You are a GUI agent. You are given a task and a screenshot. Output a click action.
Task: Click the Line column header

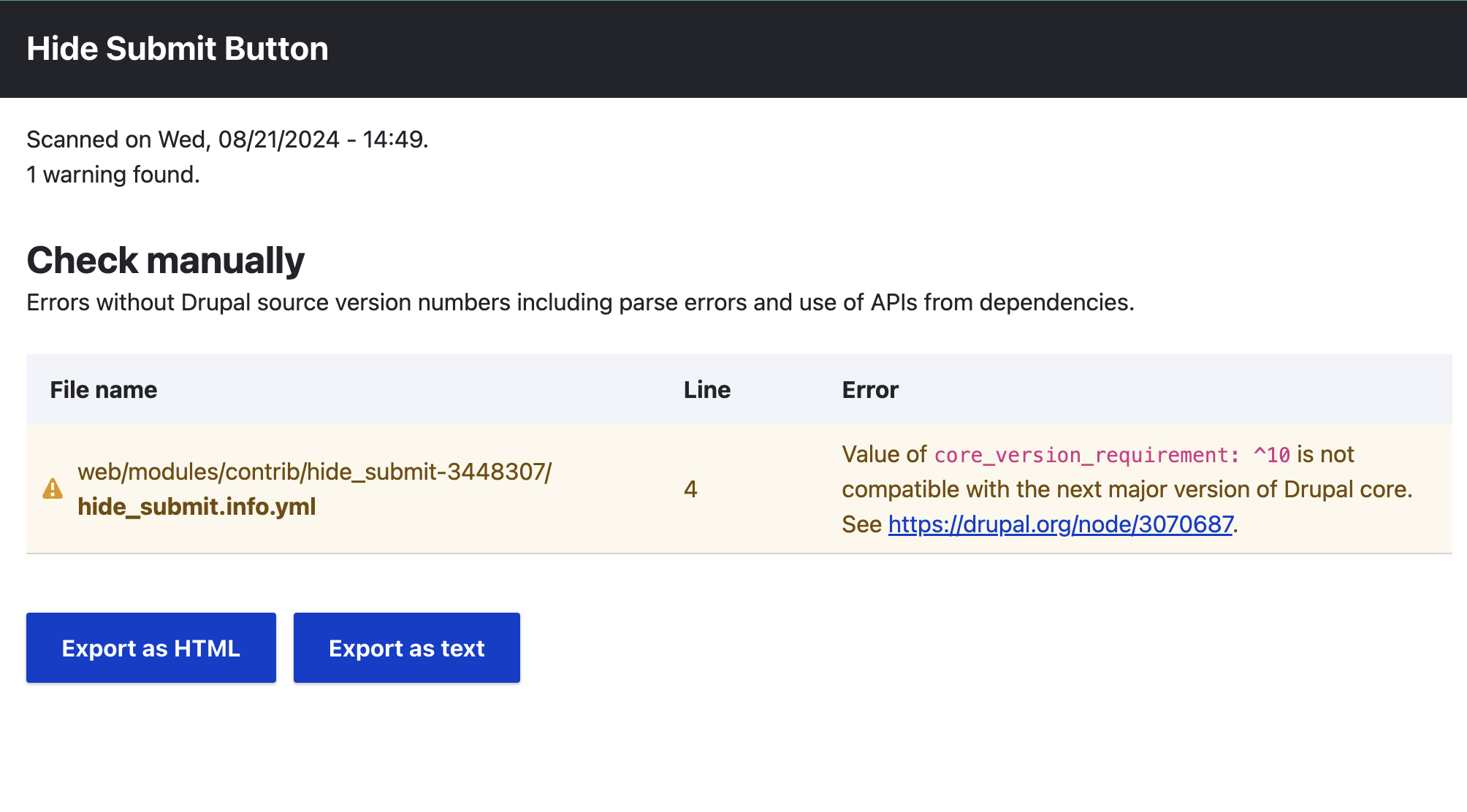coord(707,390)
